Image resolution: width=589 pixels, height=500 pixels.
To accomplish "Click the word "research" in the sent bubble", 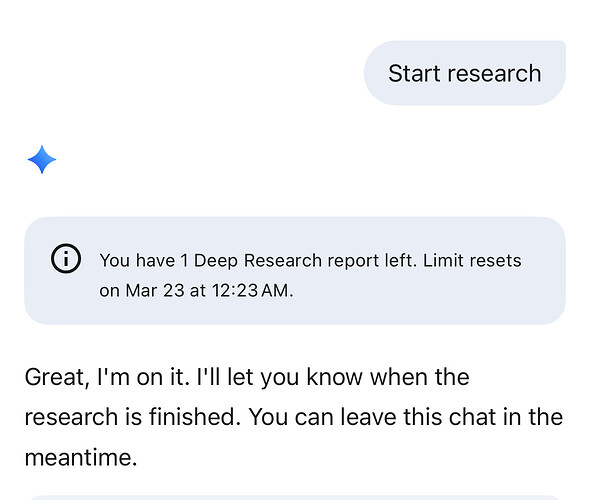I will pos(494,73).
